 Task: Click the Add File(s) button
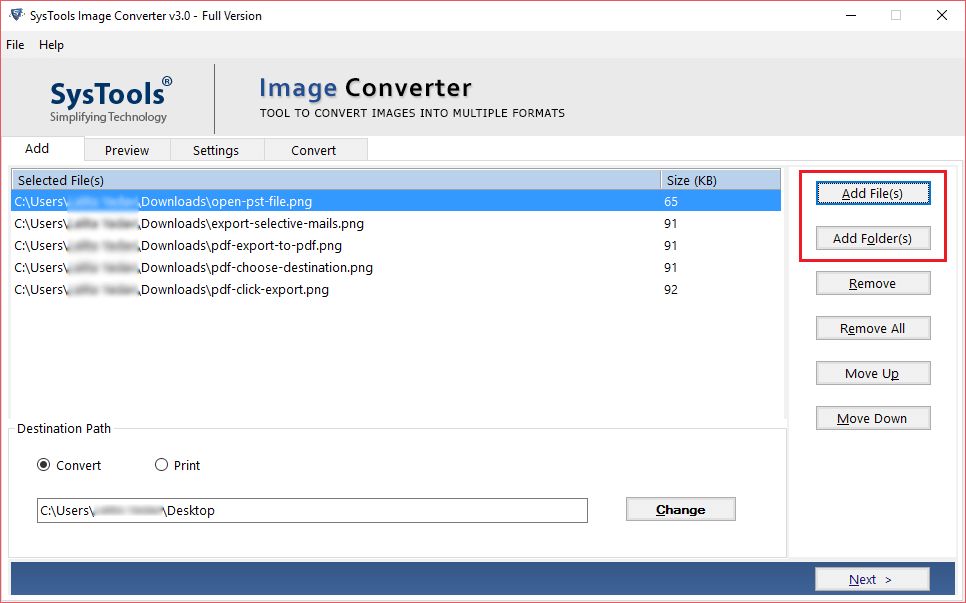point(872,192)
